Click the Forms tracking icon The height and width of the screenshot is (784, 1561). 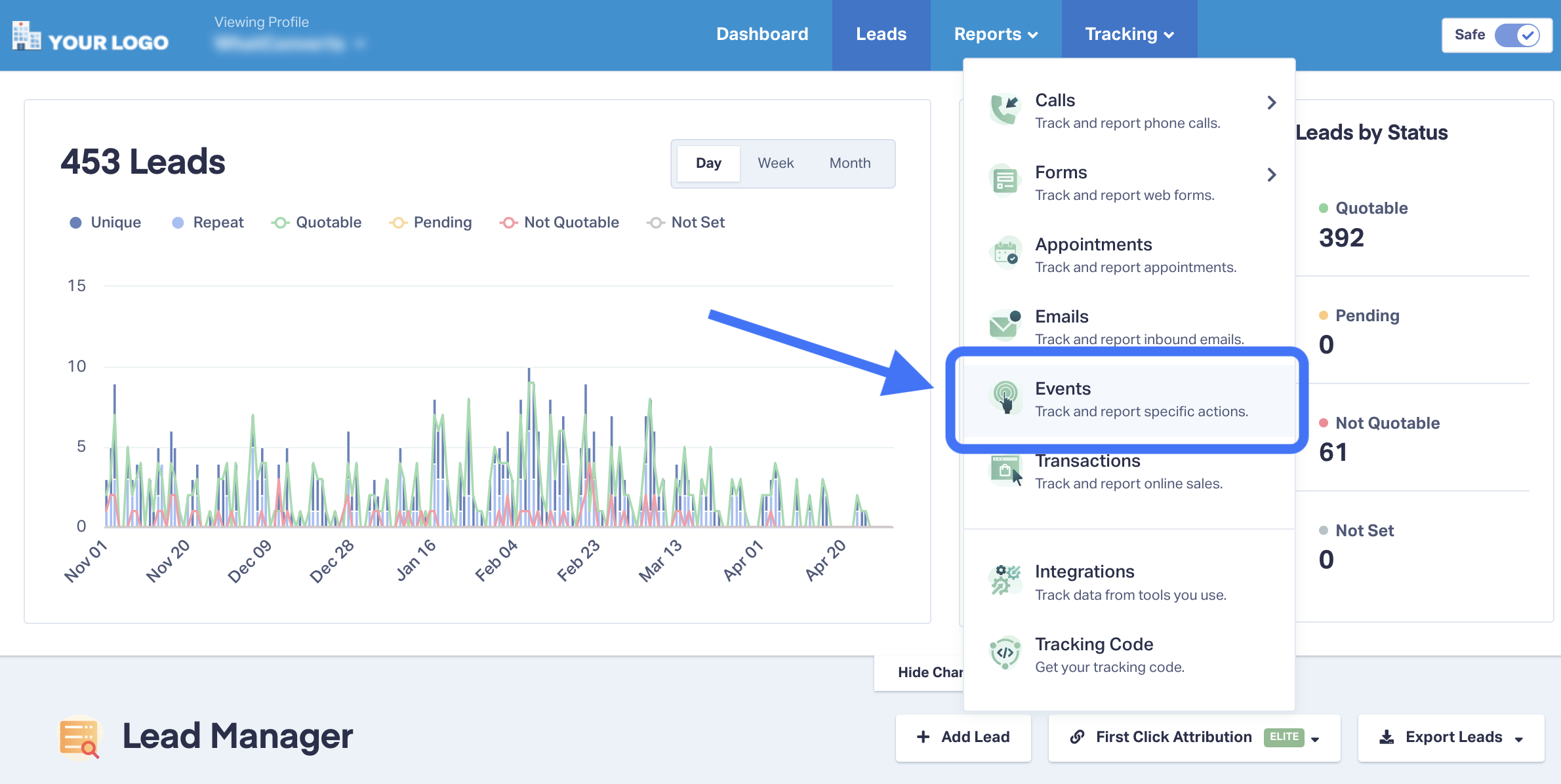[x=1004, y=181]
